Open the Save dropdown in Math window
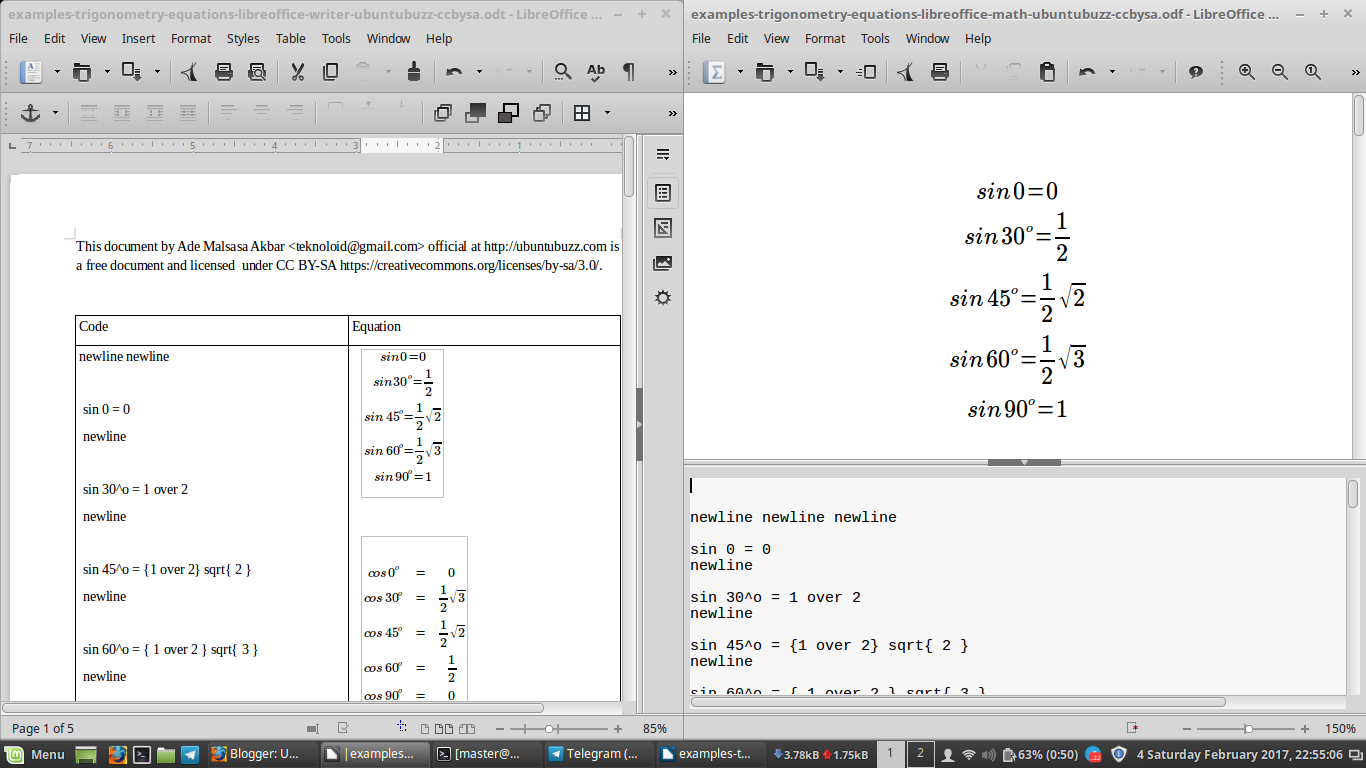Viewport: 1366px width, 768px height. 838,71
